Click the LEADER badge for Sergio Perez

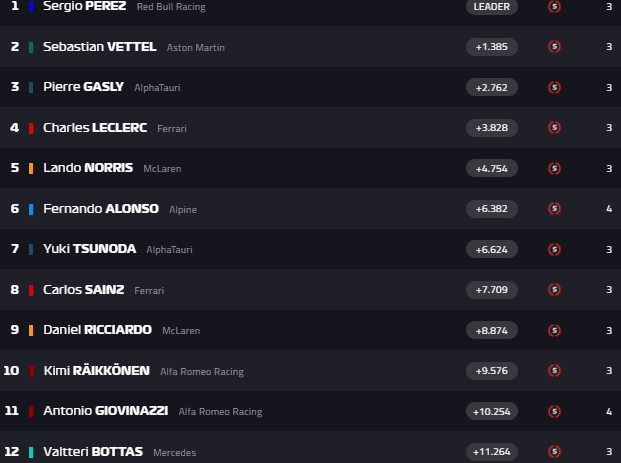pyautogui.click(x=491, y=6)
